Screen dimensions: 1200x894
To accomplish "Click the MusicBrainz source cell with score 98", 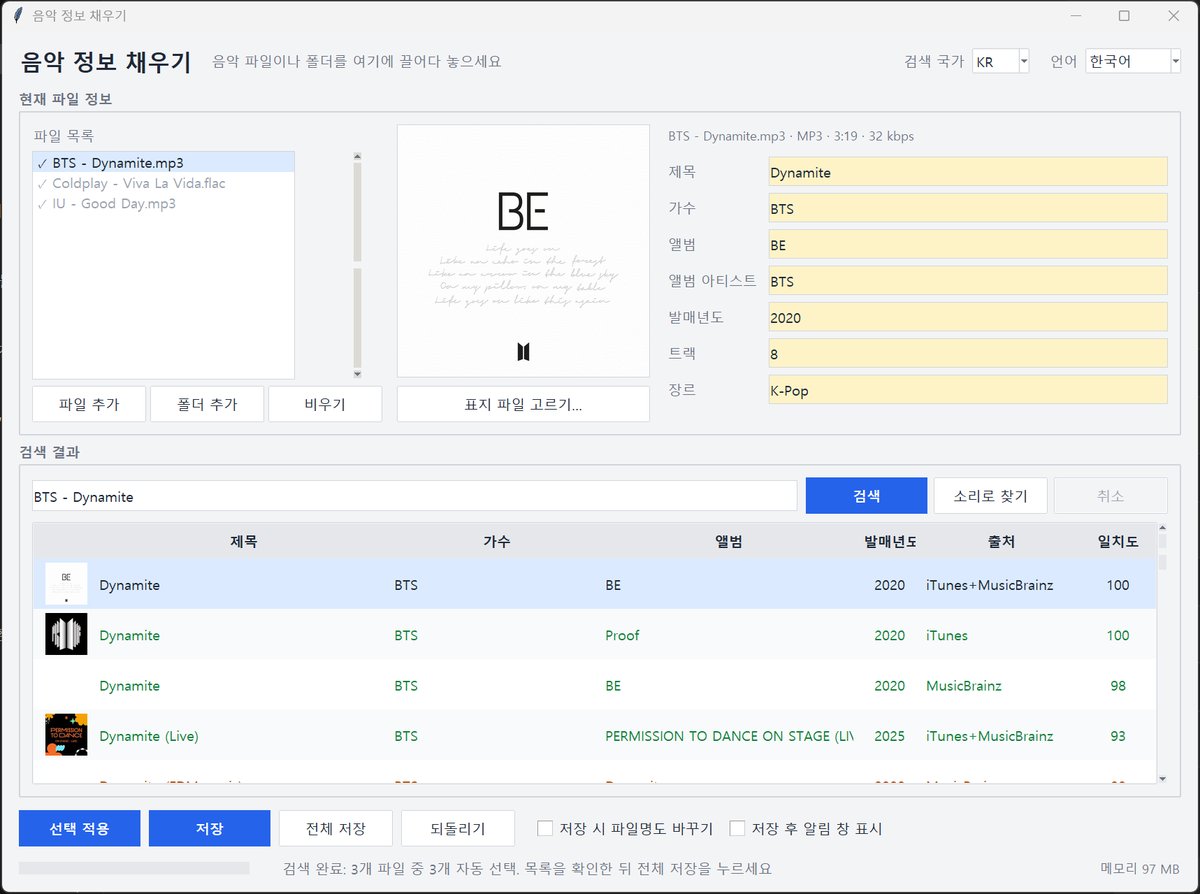I will [964, 686].
